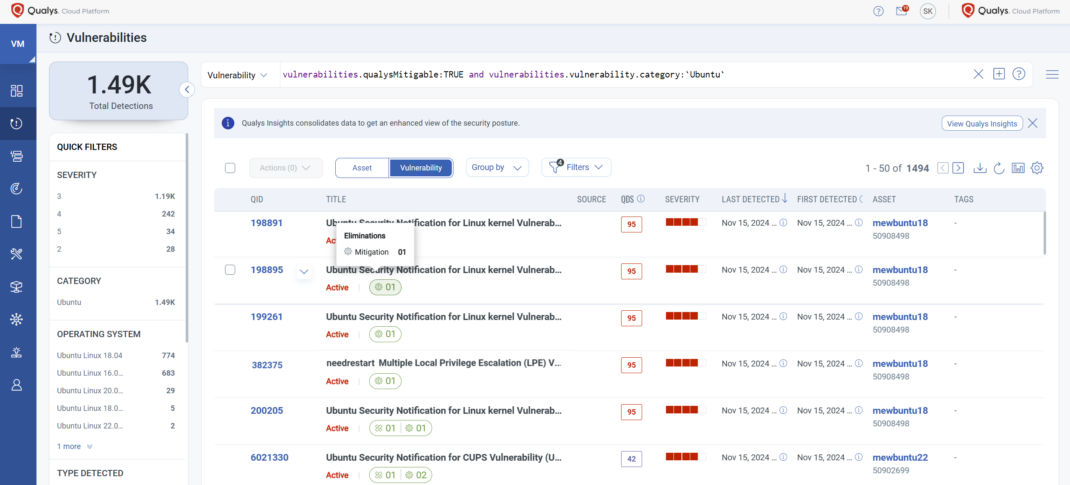1070x485 pixels.
Task: Switch view toggle to Asset
Action: [362, 168]
